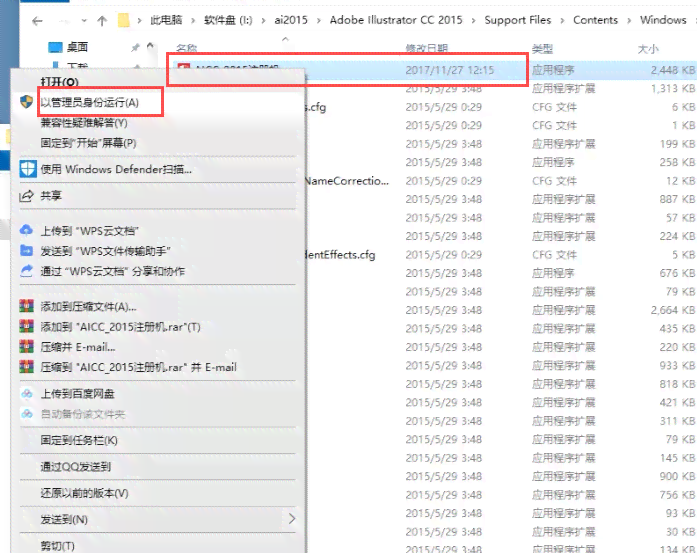Navigate to ai2015 breadcrumb folder

(x=291, y=20)
